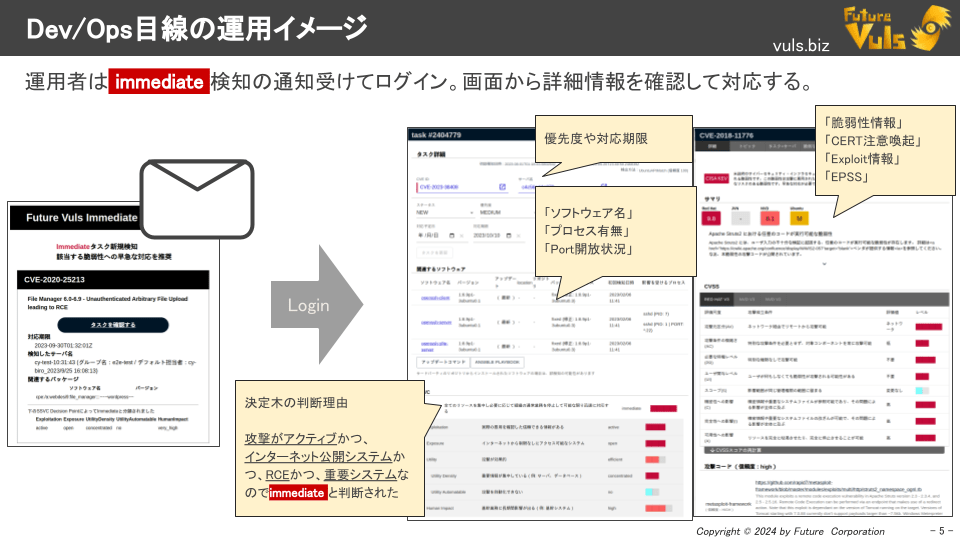Click the アップデートコマンド button
The image size is (960, 540).
click(x=441, y=361)
